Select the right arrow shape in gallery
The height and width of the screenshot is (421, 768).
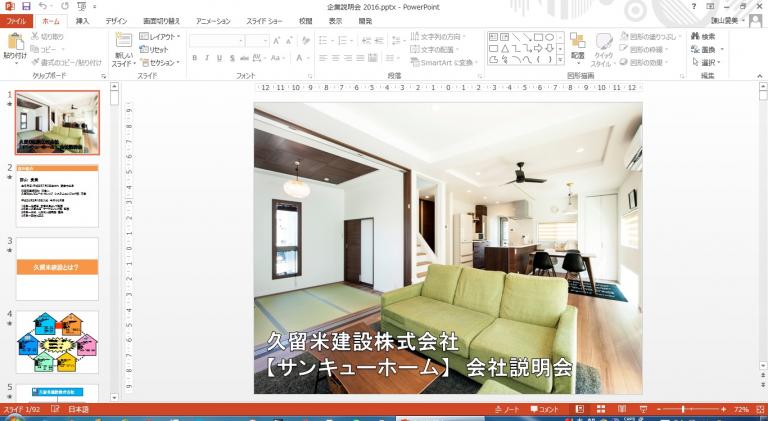(x=538, y=48)
